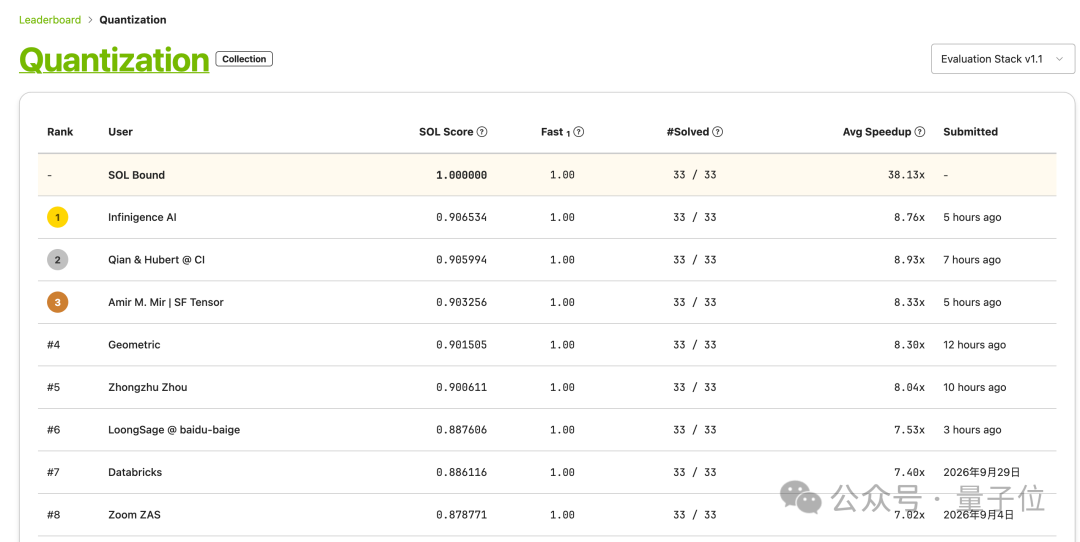The height and width of the screenshot is (542, 1080).
Task: Click the User column header
Action: (121, 132)
